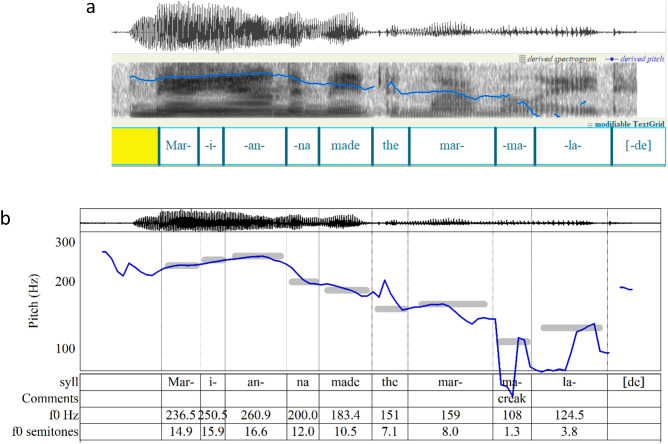Click the 12.0 value in semitones row

(x=303, y=432)
